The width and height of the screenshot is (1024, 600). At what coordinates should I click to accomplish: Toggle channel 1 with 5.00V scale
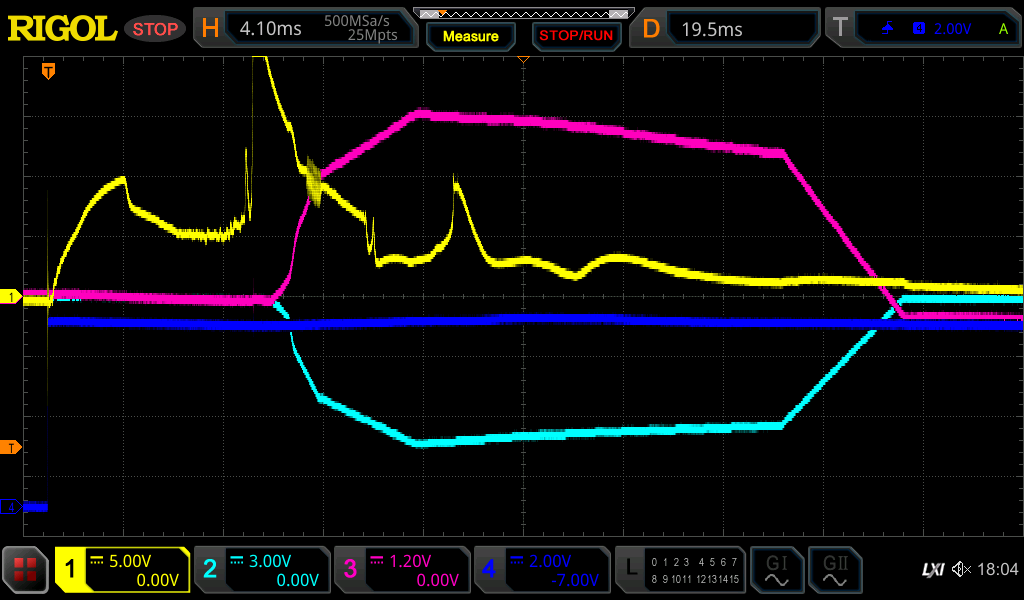(123, 571)
